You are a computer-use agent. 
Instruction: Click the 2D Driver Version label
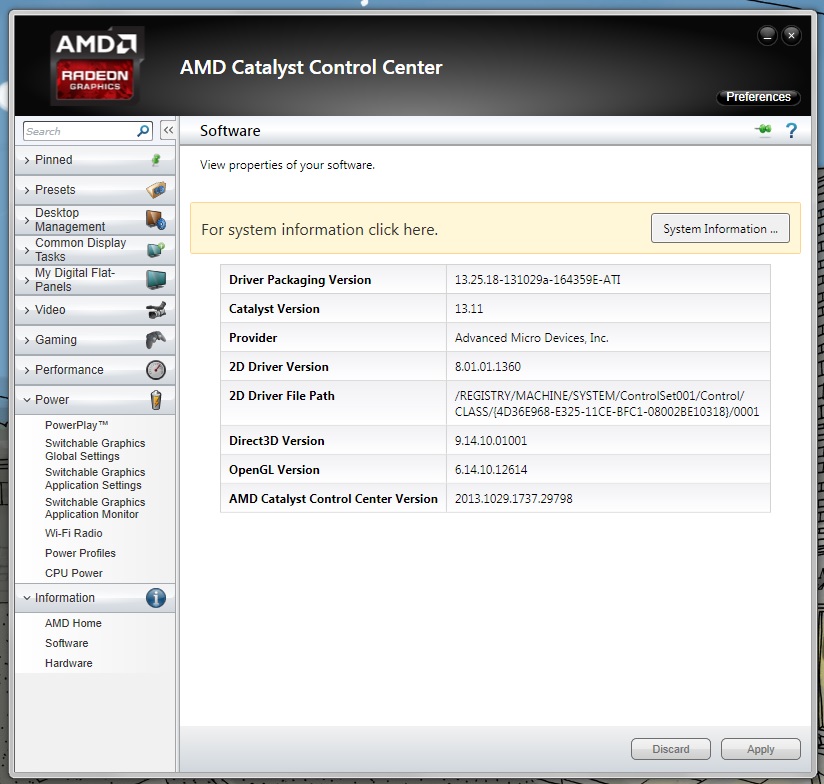point(279,367)
